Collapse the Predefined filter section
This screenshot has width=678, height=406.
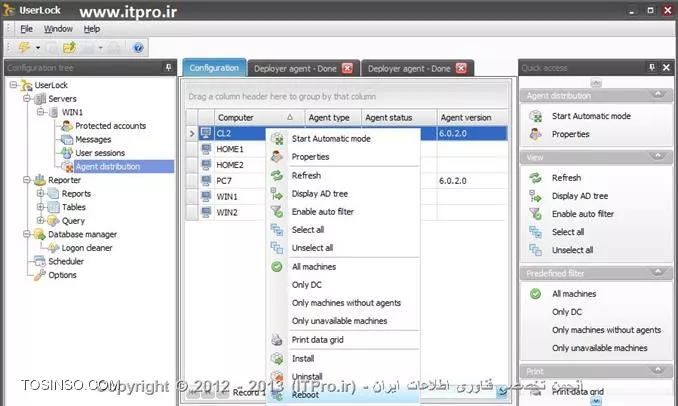(658, 272)
